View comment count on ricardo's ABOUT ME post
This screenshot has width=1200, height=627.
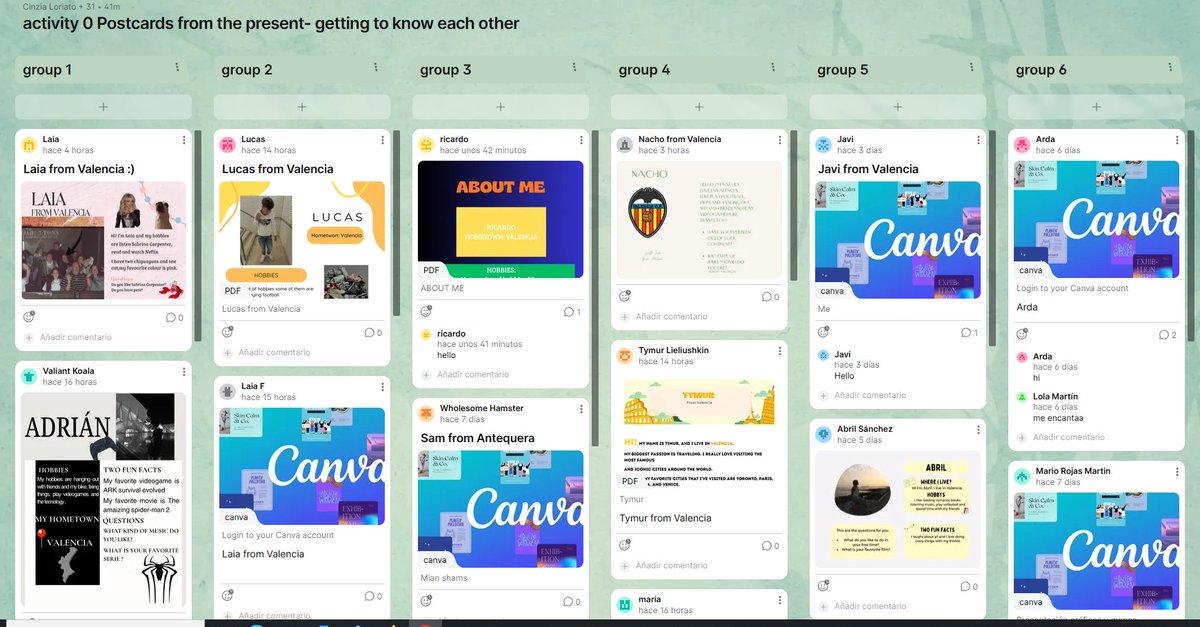[x=571, y=312]
